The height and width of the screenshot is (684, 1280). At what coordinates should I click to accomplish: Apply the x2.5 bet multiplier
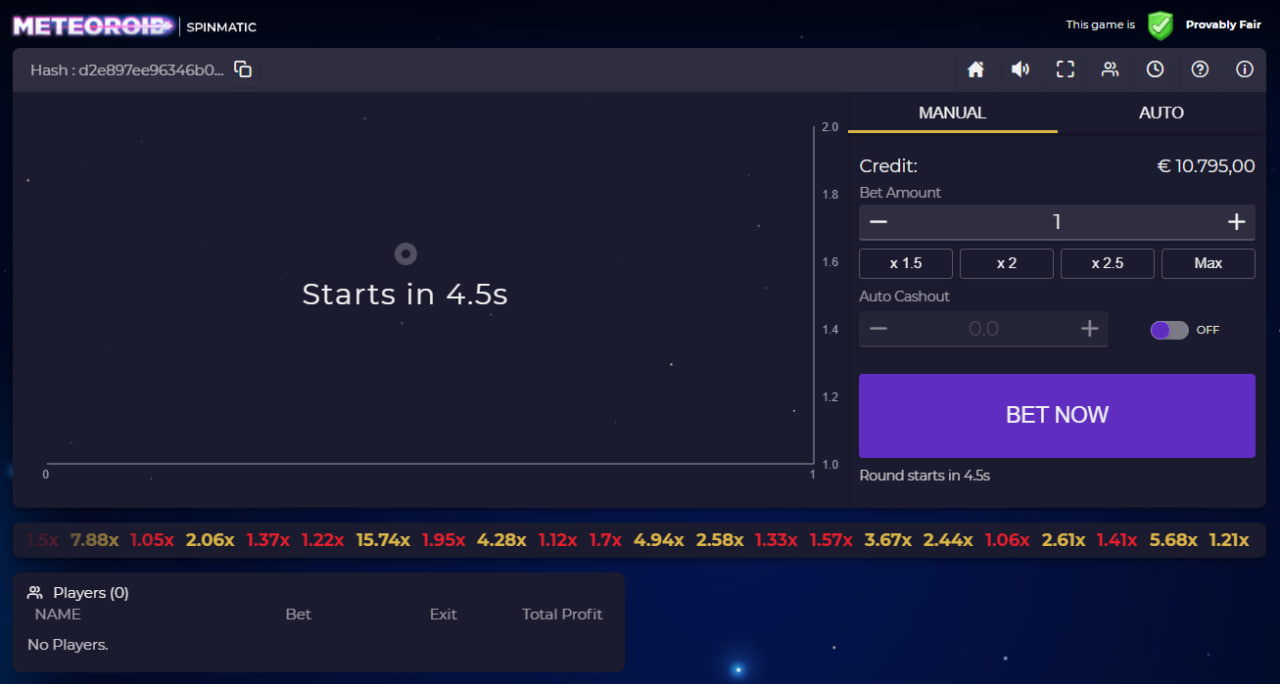[x=1107, y=263]
